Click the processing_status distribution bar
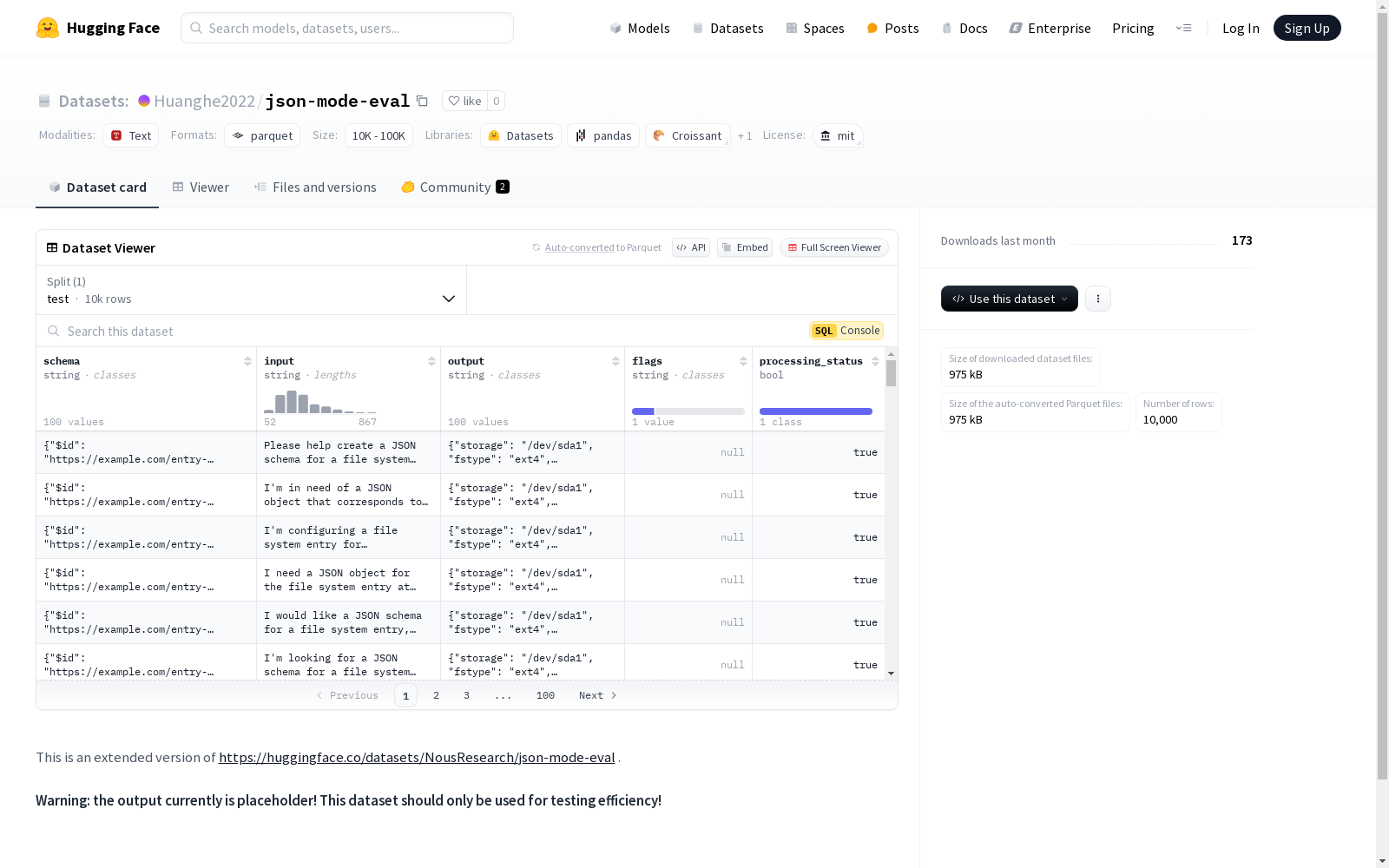The height and width of the screenshot is (868, 1389). (816, 411)
